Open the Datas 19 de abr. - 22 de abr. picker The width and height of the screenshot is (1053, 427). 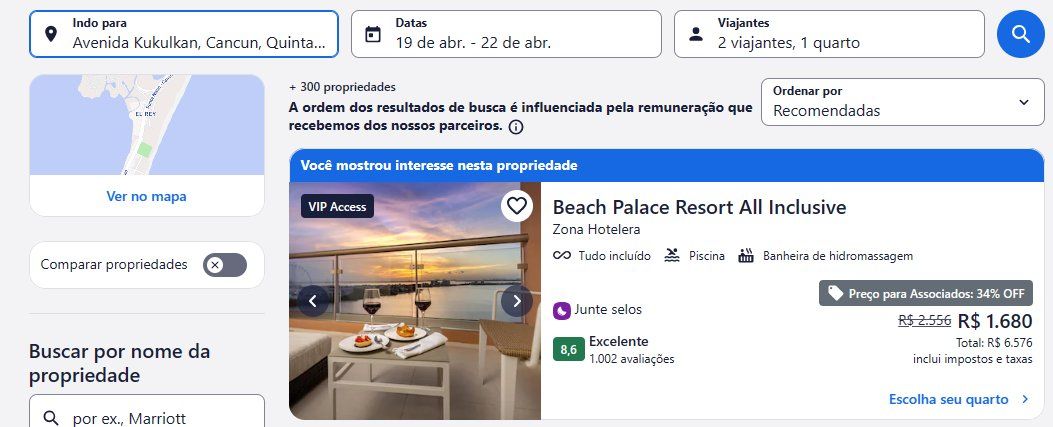pos(506,34)
